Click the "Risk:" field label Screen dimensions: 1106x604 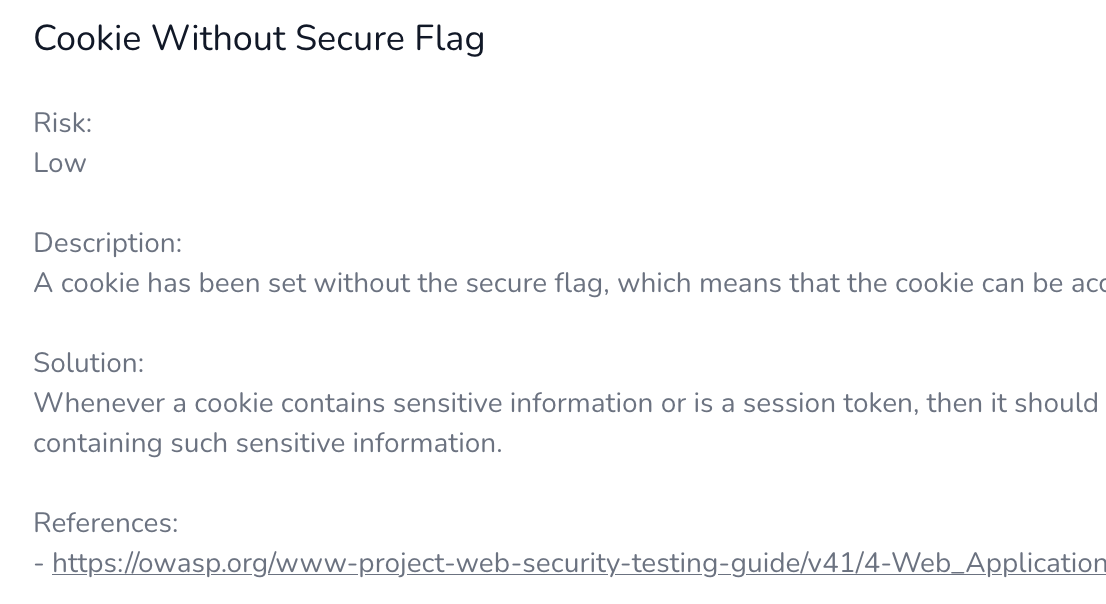pyautogui.click(x=63, y=123)
